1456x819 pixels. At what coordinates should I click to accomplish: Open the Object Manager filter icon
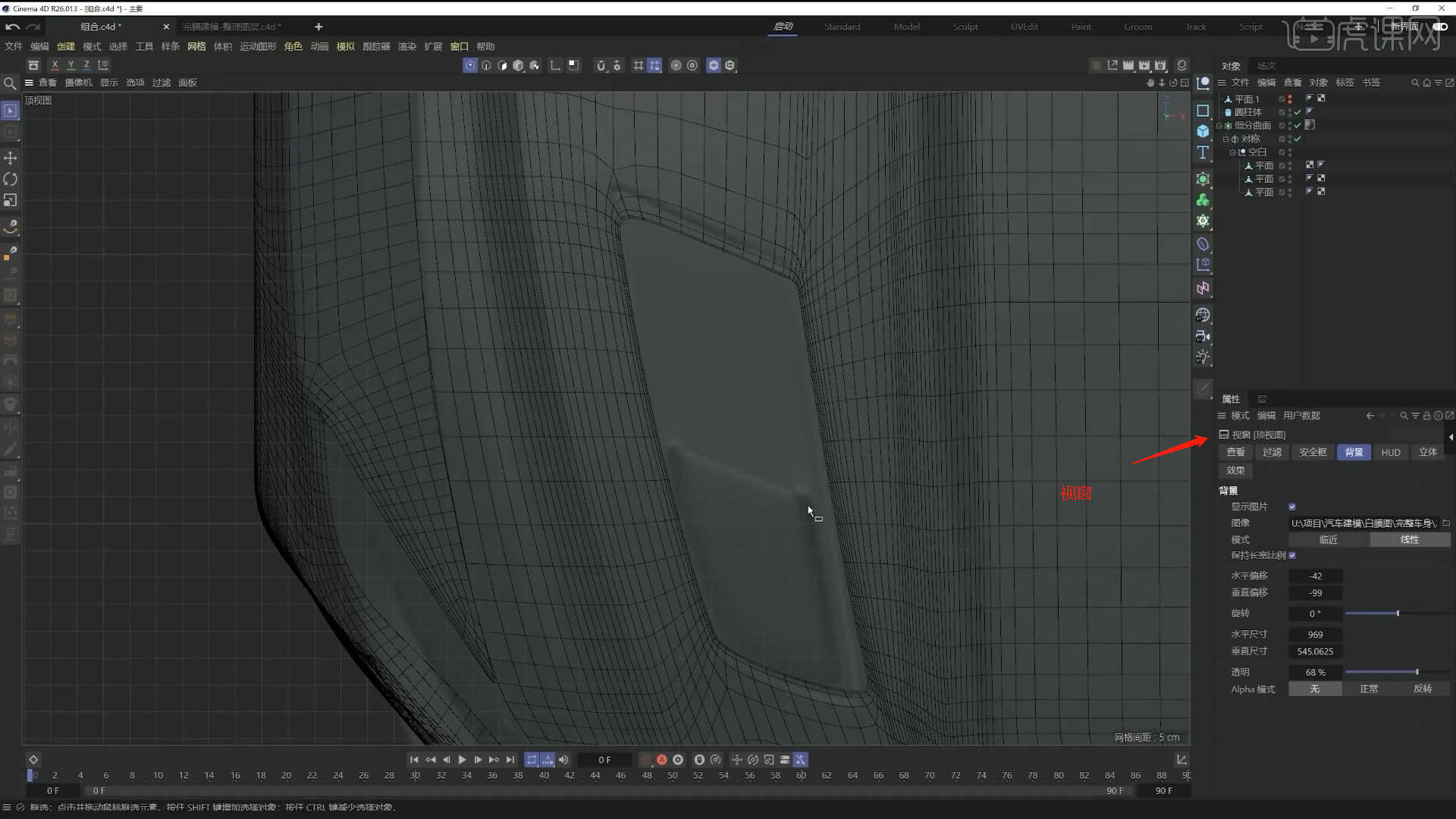(x=1438, y=83)
